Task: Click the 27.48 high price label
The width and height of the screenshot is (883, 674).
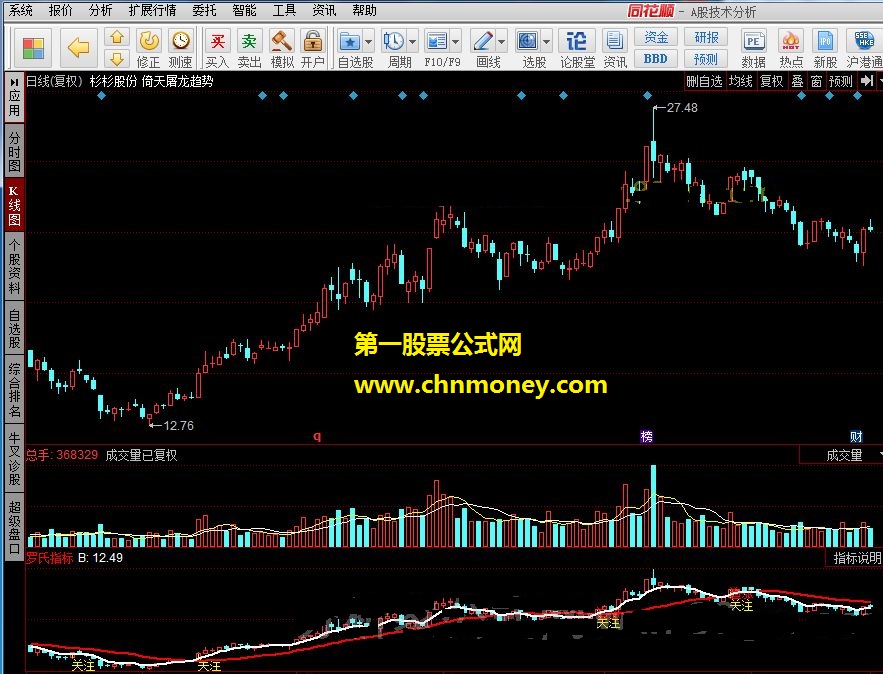Action: point(682,108)
